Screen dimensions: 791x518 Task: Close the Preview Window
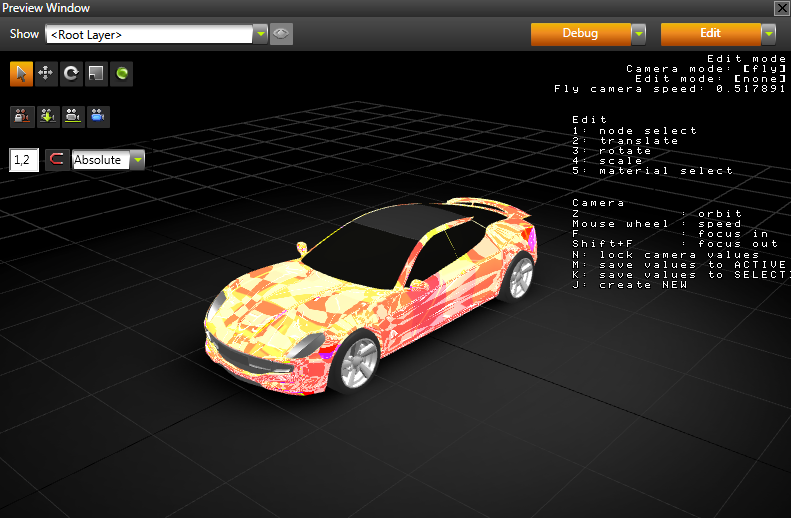pos(781,7)
